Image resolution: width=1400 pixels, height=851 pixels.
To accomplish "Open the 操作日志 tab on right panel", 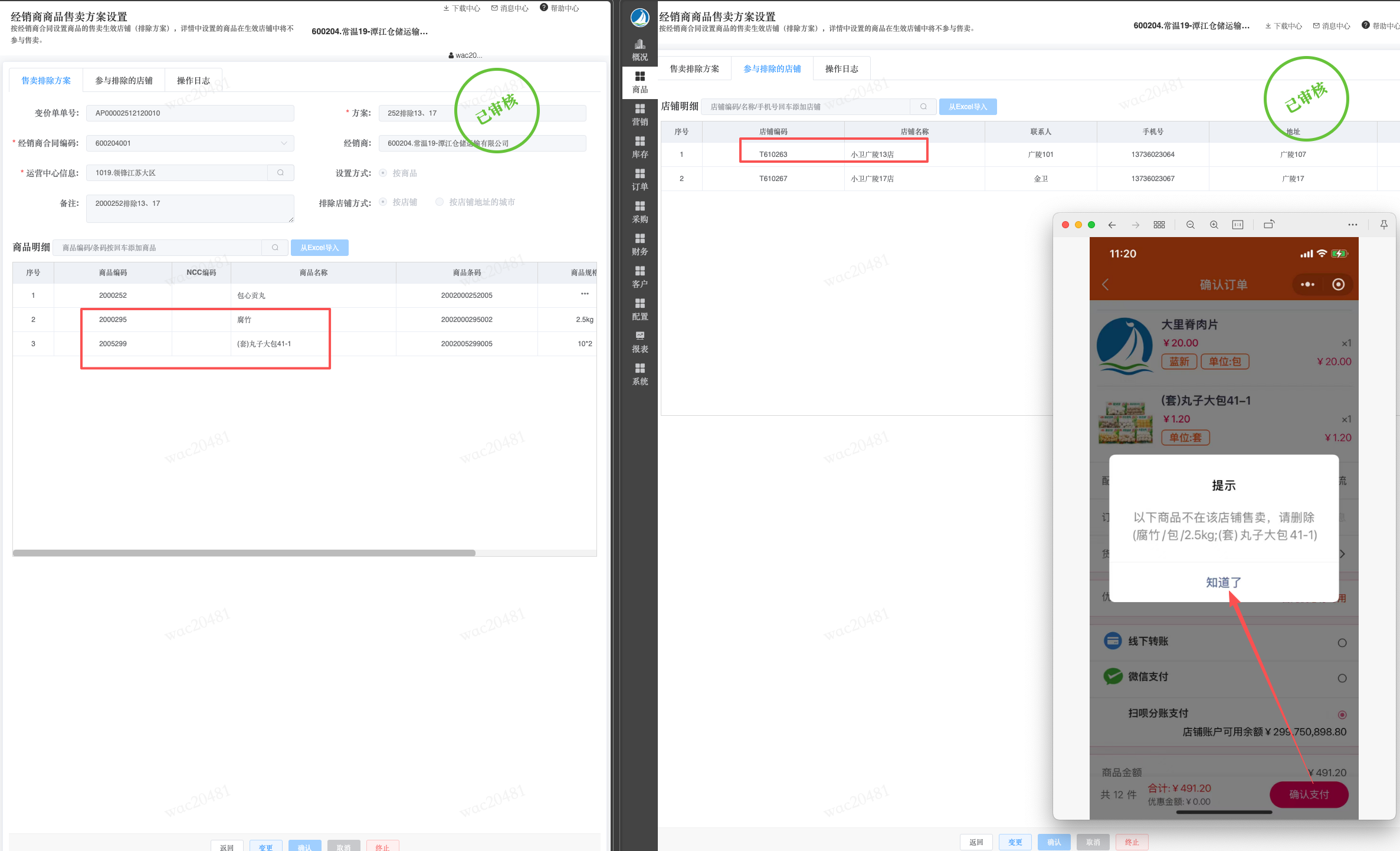I will [x=841, y=69].
